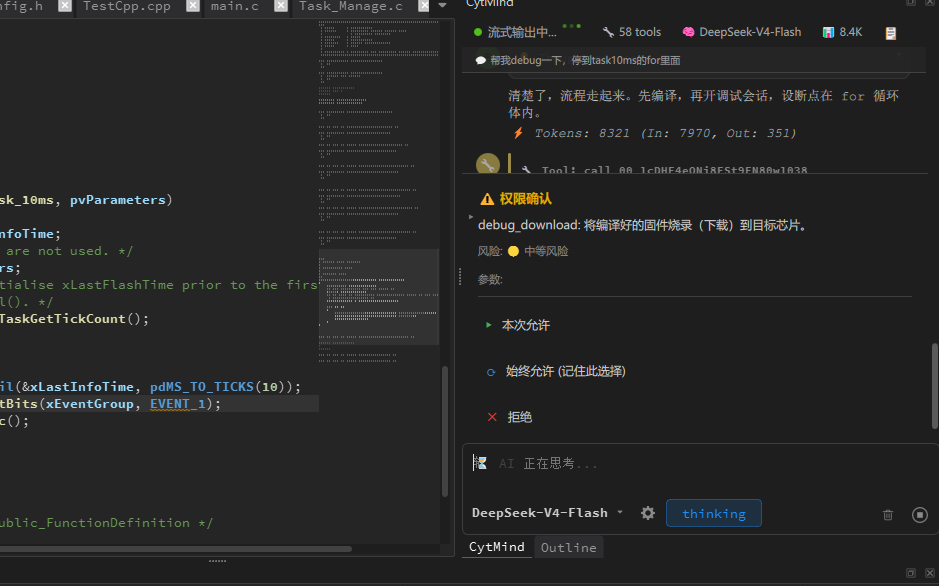Click the hourglass icon in chat input
Screen dimensions: 939x586
coord(480,463)
